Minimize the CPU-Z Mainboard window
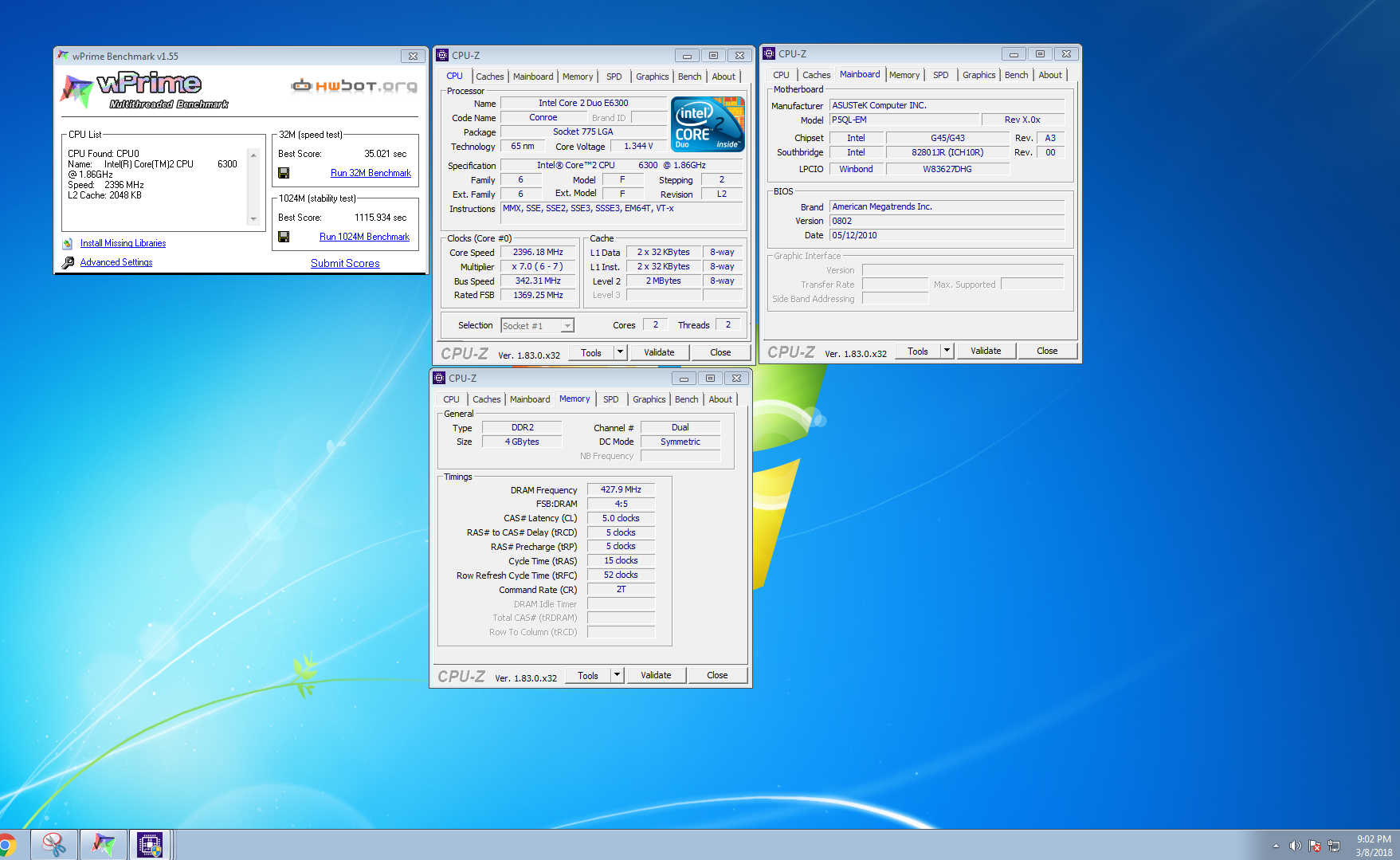This screenshot has height=860, width=1400. click(x=1014, y=54)
